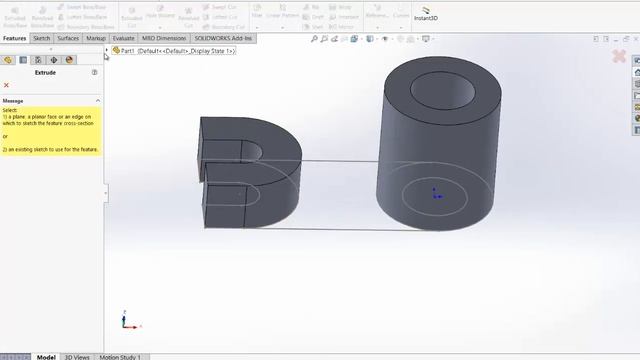Open the home icon in the right task pane
Screen dimensions: 640x360
(636, 72)
